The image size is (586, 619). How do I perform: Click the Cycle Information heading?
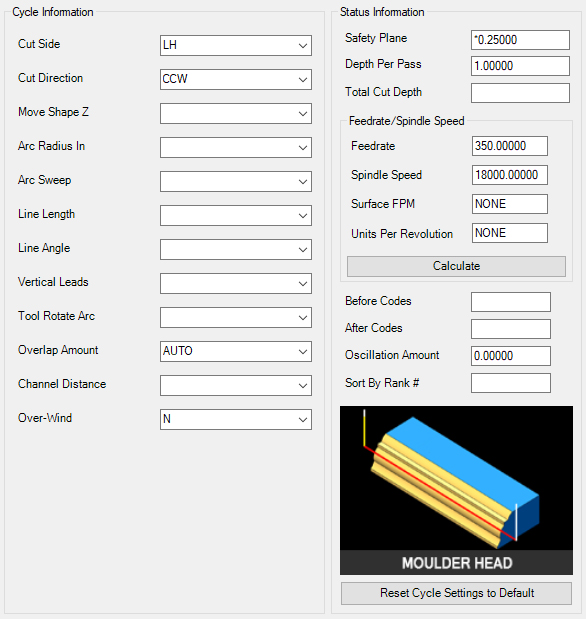(x=53, y=12)
